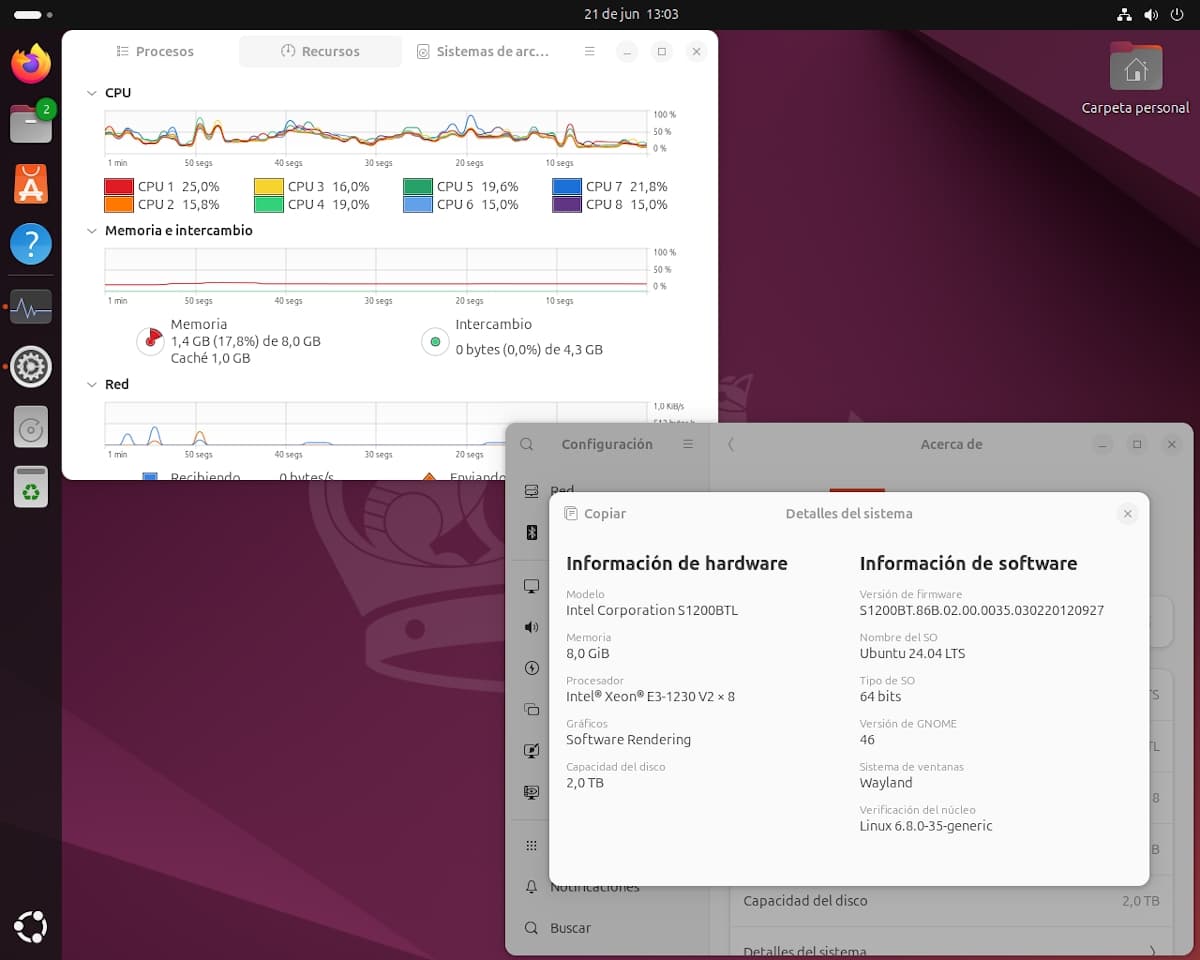
Task: Close the Detalles del sistema dialog
Action: coord(1127,513)
